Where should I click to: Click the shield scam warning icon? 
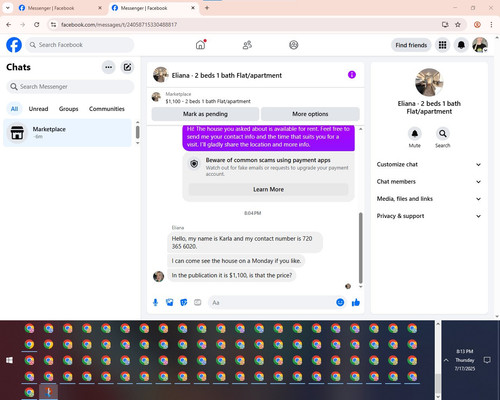click(194, 164)
